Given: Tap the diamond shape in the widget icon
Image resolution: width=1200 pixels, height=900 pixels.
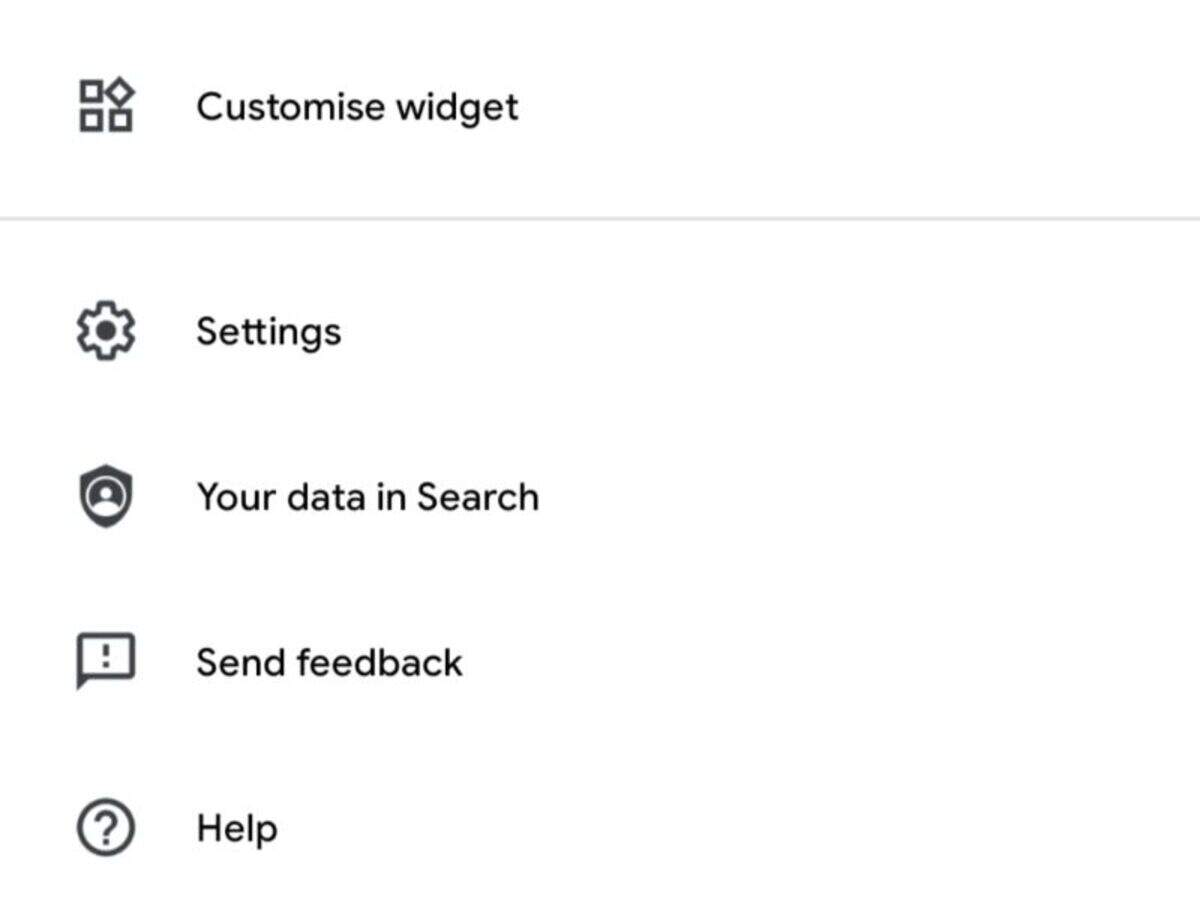Looking at the screenshot, I should [x=120, y=92].
